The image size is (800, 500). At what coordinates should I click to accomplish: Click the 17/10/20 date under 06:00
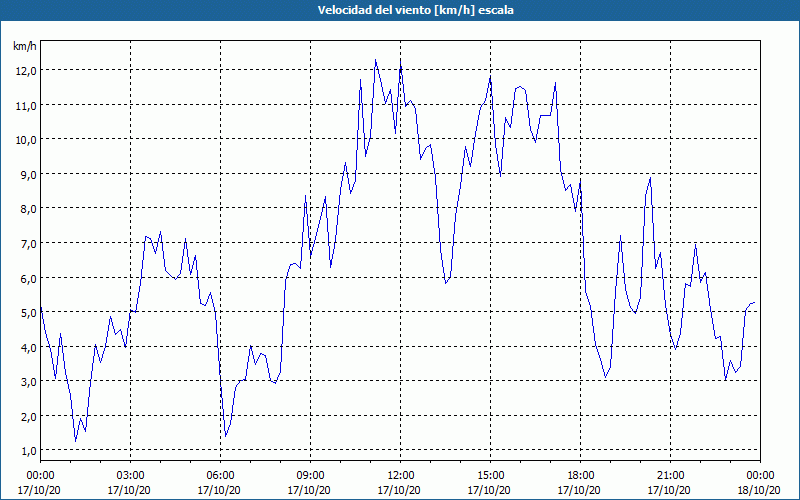pos(219,490)
